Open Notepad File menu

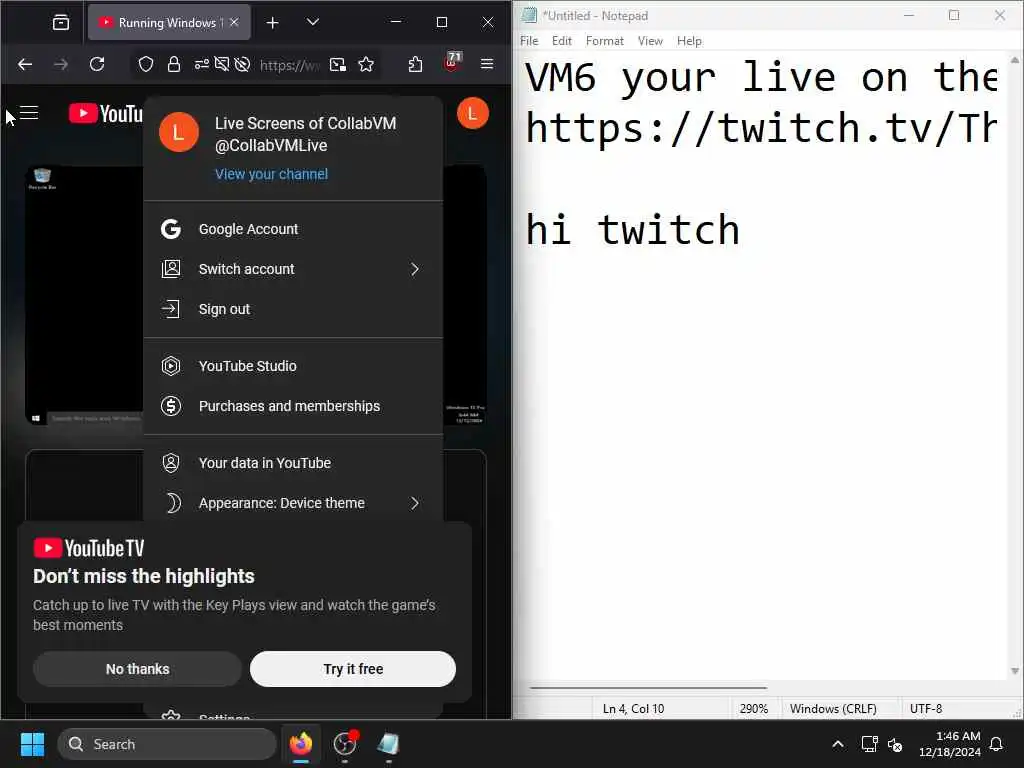coord(529,40)
